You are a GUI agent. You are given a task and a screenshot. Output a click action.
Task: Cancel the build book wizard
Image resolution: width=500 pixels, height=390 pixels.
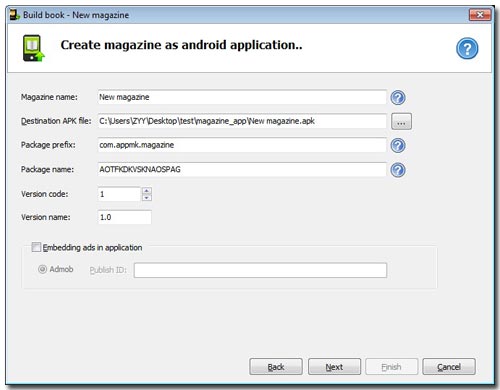pos(449,367)
